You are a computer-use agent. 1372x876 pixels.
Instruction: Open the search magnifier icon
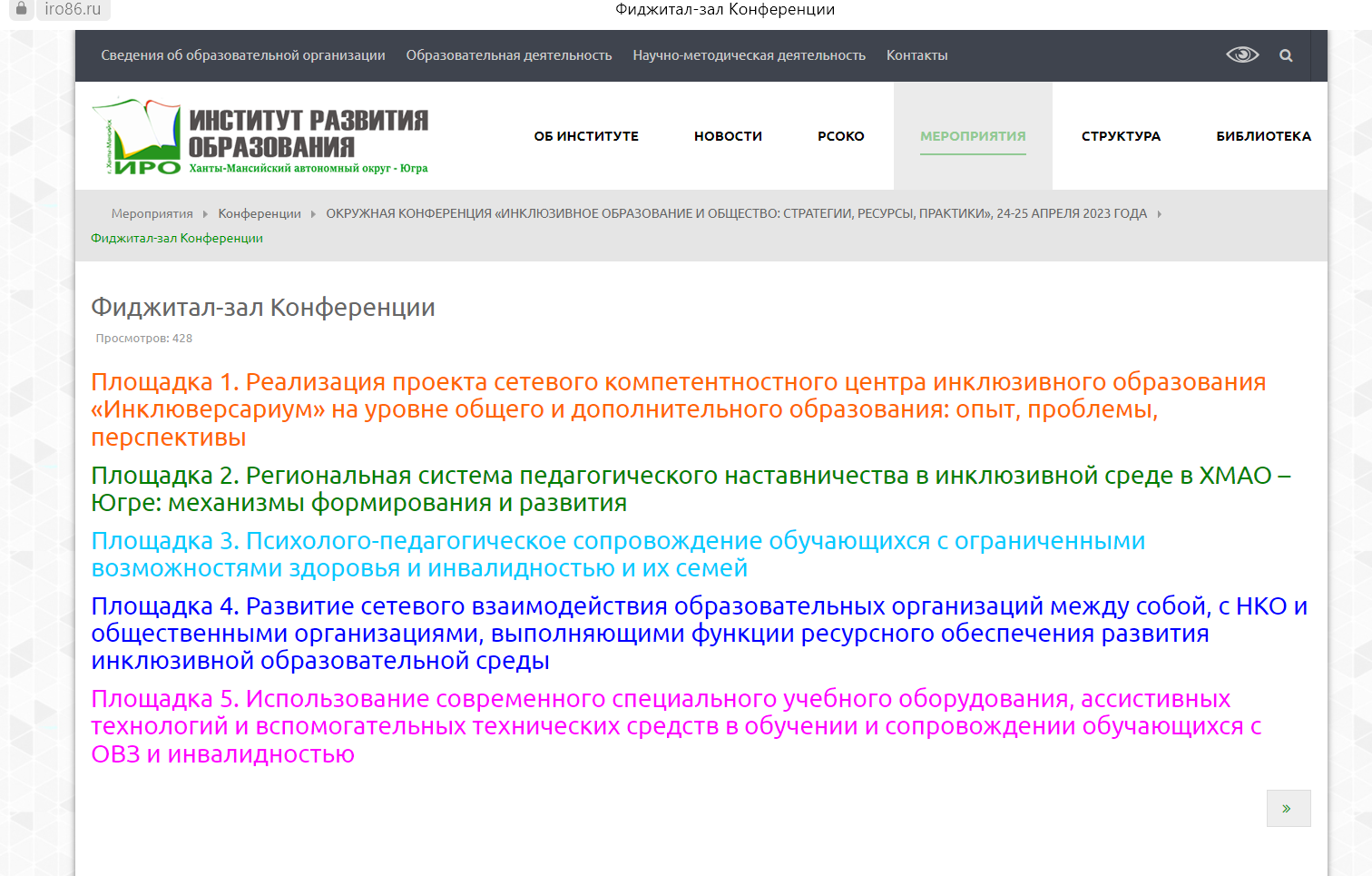(x=1286, y=55)
